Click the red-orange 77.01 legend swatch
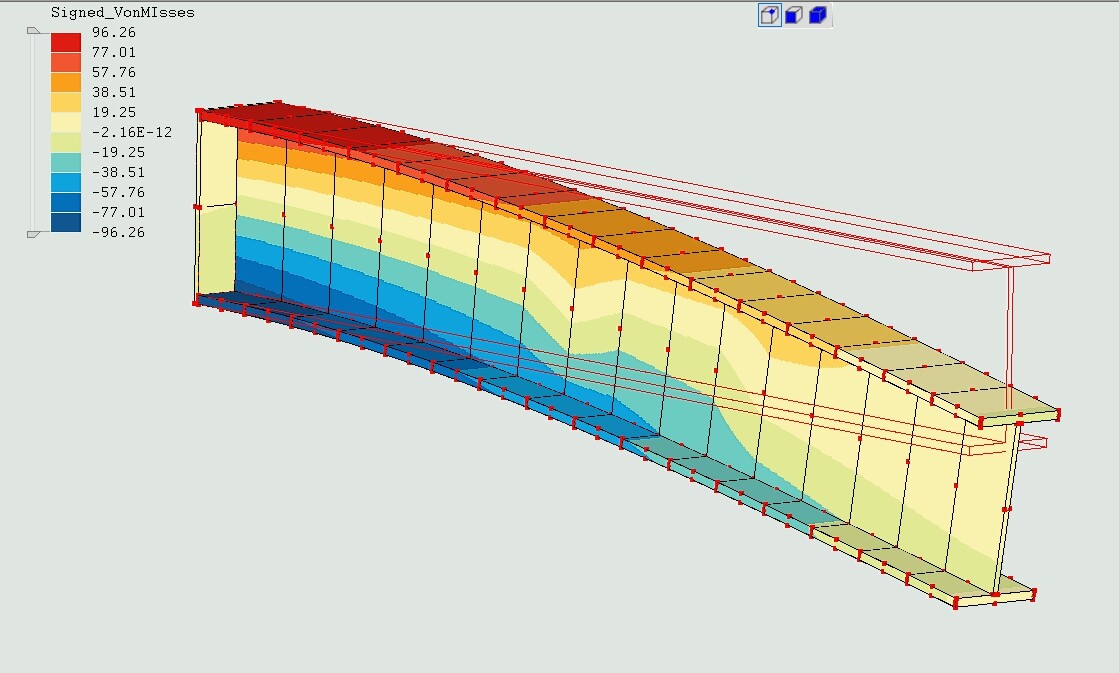1119x673 pixels. tap(66, 62)
